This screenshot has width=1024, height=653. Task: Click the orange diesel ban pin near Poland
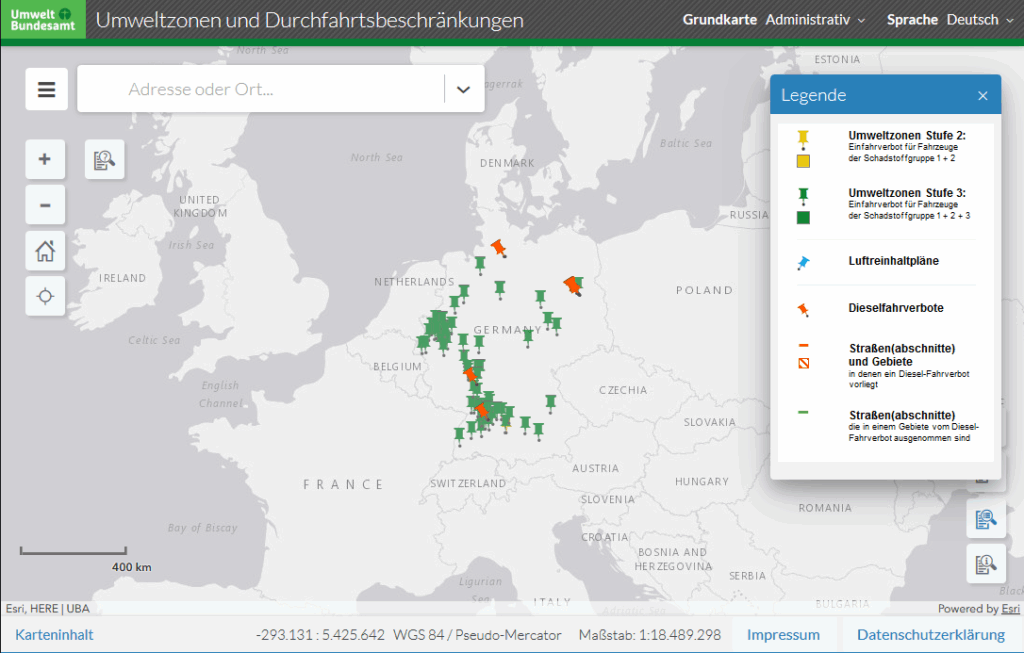click(x=572, y=286)
